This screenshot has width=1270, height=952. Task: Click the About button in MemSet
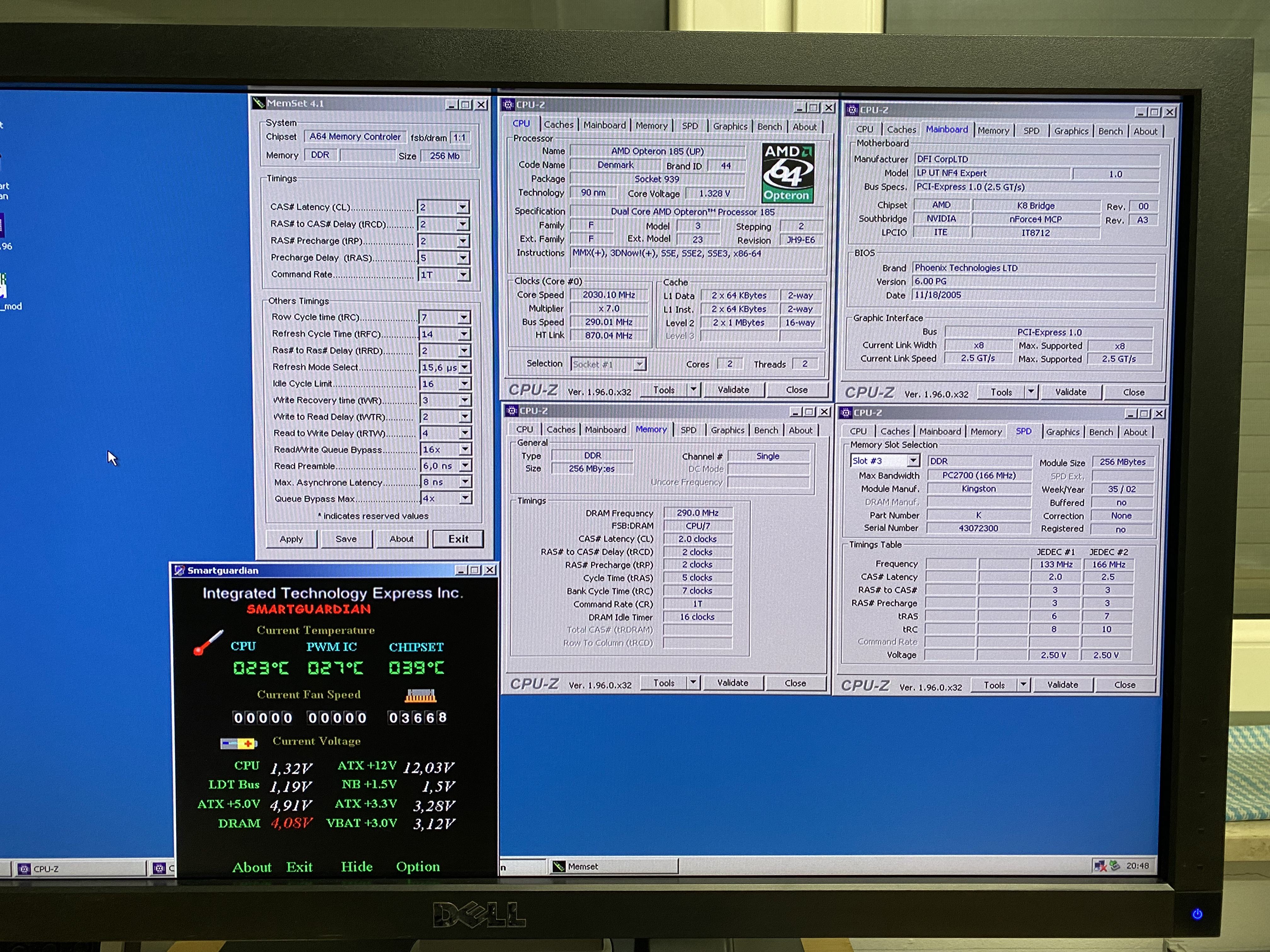[401, 539]
